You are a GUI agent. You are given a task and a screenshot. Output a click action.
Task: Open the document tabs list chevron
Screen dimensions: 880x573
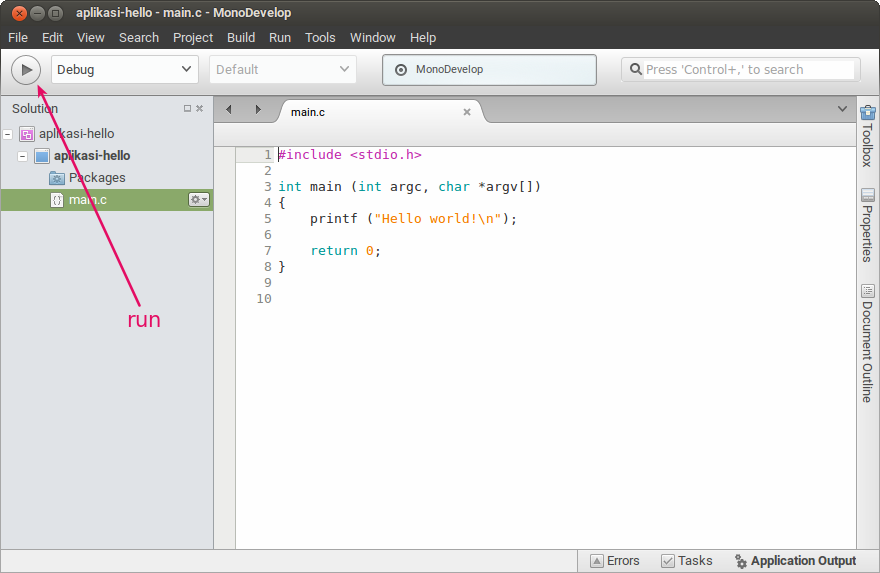(x=842, y=109)
